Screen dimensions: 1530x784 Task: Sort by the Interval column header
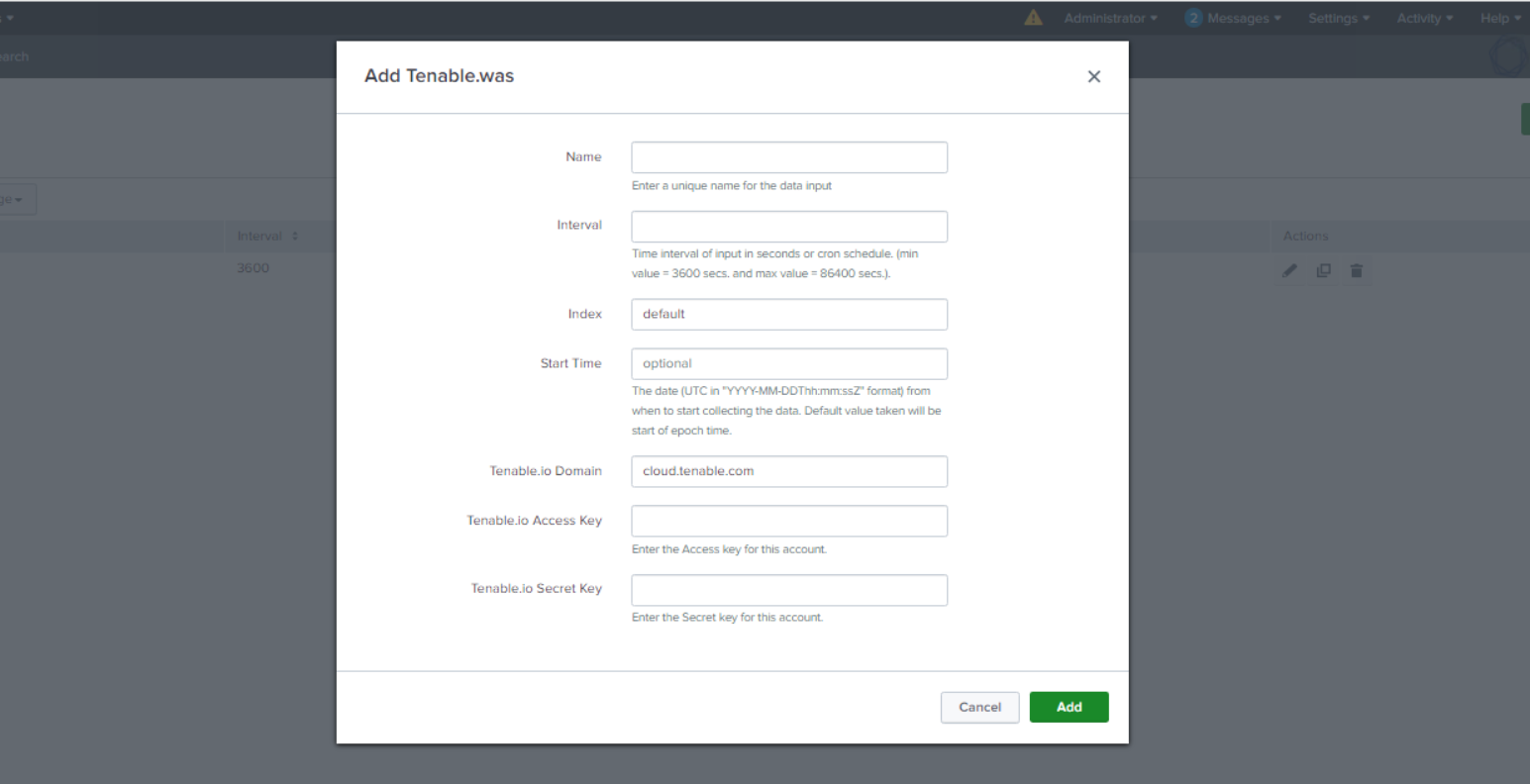(x=267, y=236)
